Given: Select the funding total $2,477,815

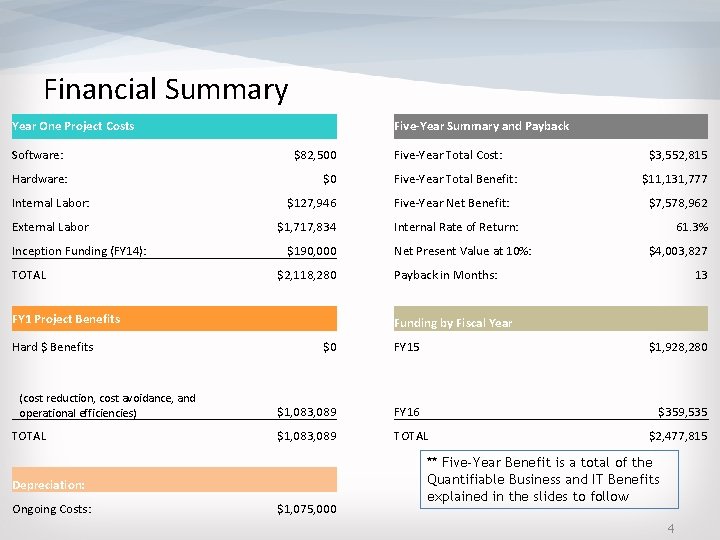Looking at the screenshot, I should tap(678, 436).
